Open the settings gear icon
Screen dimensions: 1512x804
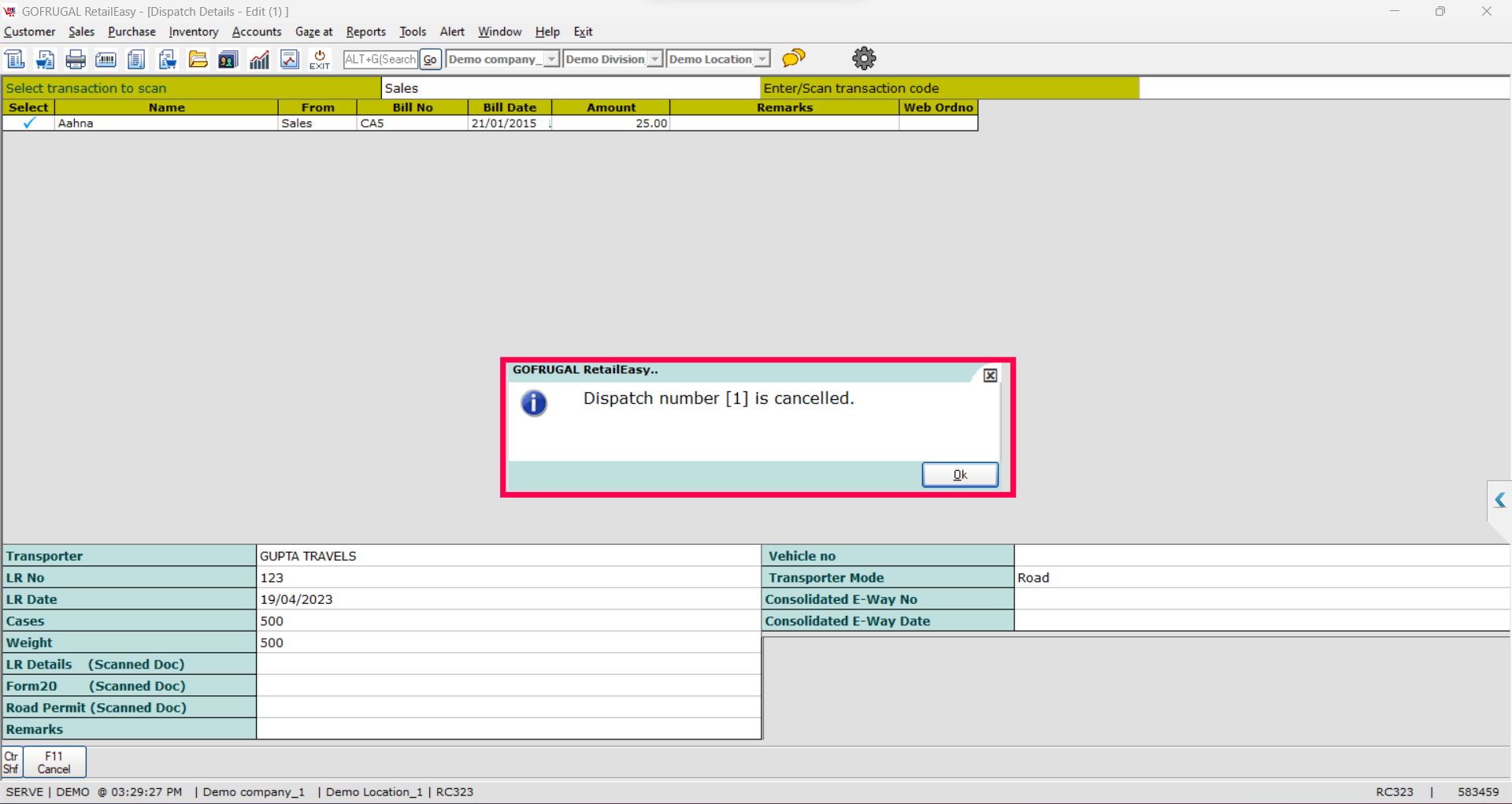864,57
